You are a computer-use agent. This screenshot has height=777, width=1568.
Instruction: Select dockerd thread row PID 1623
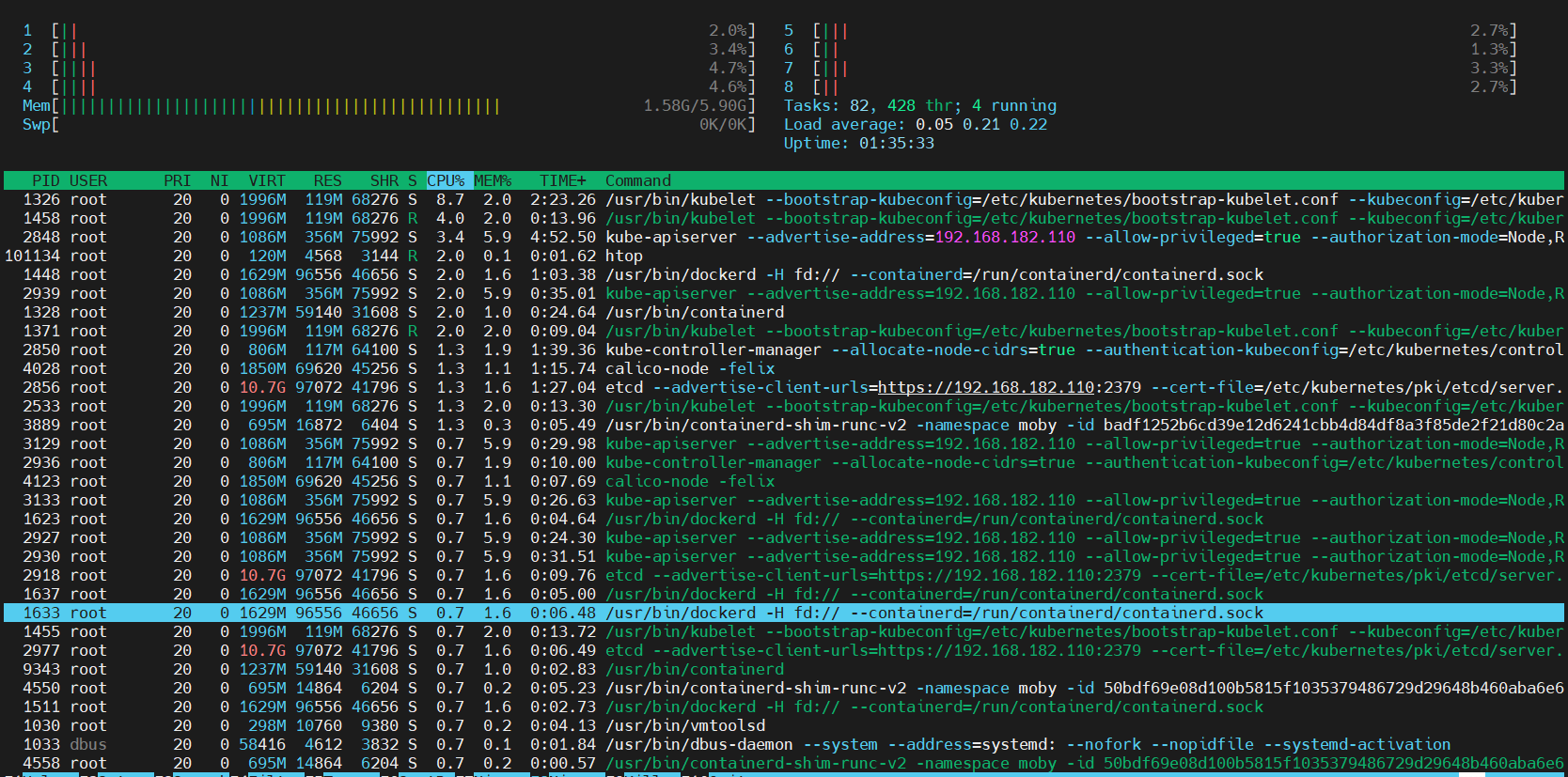pos(784,519)
